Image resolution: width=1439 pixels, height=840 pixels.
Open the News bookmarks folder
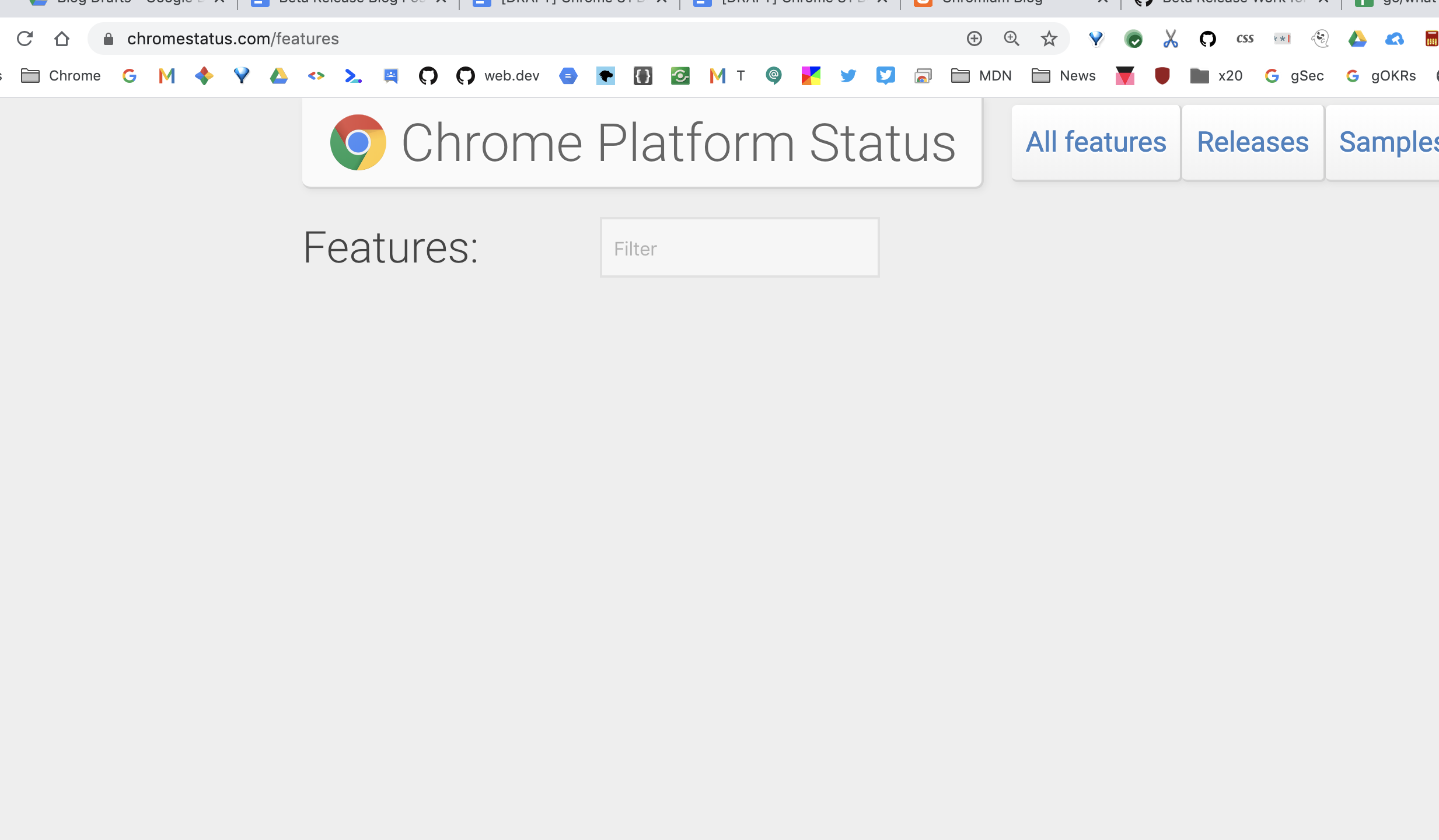(x=1064, y=76)
